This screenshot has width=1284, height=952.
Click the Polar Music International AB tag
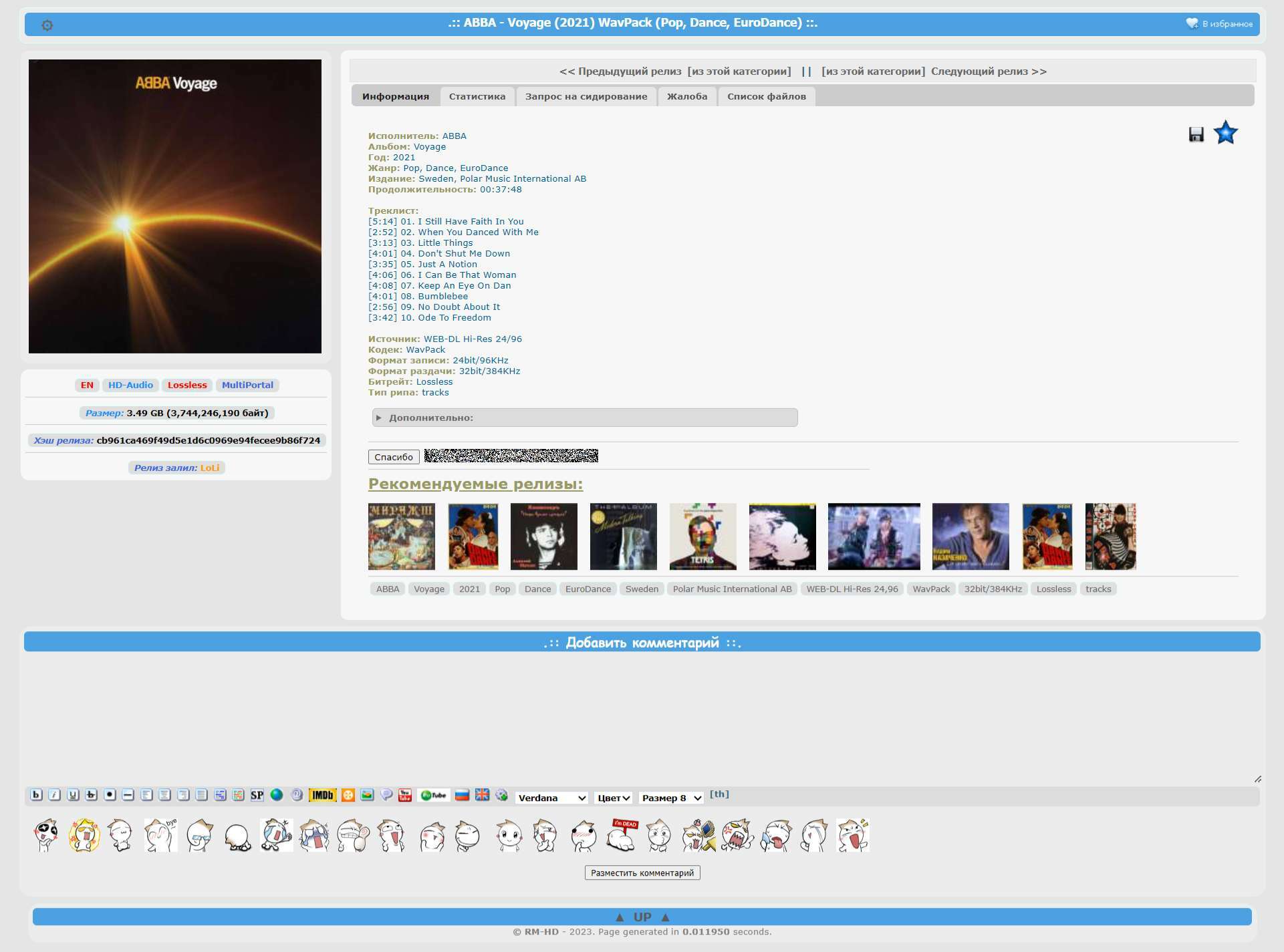pyautogui.click(x=732, y=589)
